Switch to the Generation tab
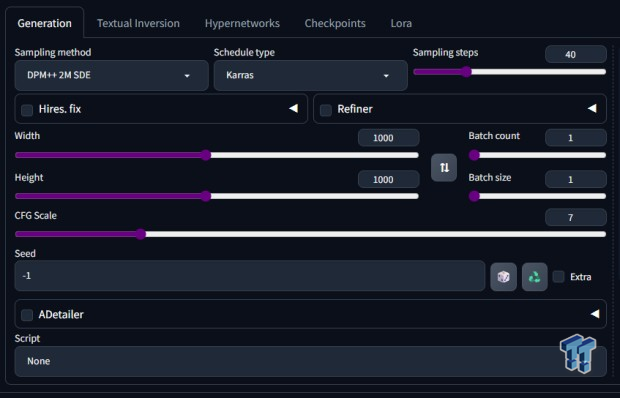Image resolution: width=620 pixels, height=398 pixels. pos(44,23)
